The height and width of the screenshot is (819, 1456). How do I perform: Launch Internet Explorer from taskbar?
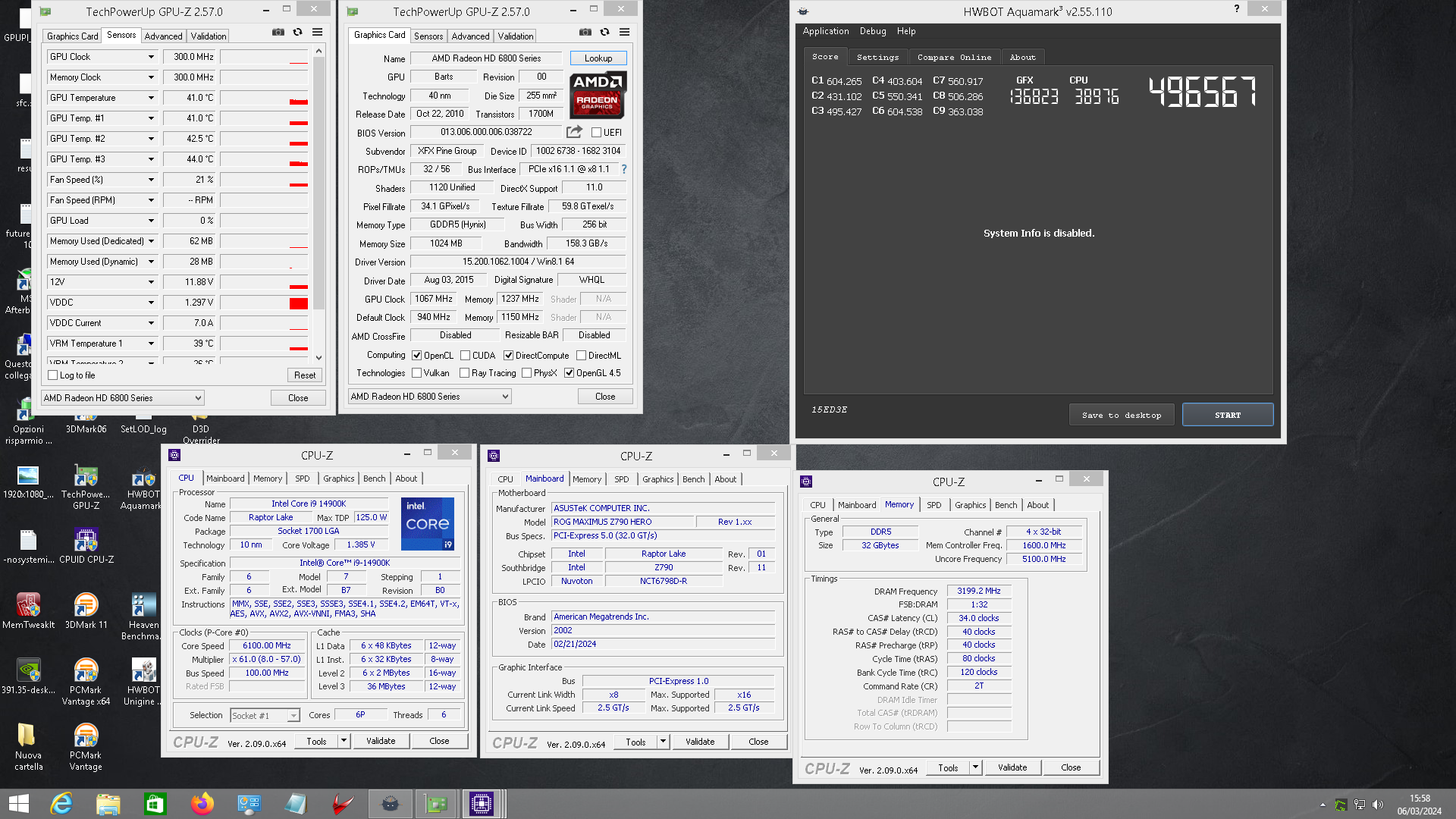61,804
